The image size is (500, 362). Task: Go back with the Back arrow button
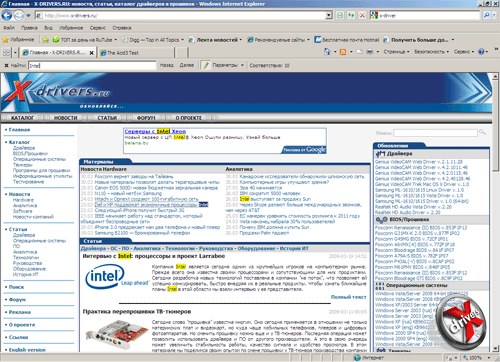(x=7, y=15)
